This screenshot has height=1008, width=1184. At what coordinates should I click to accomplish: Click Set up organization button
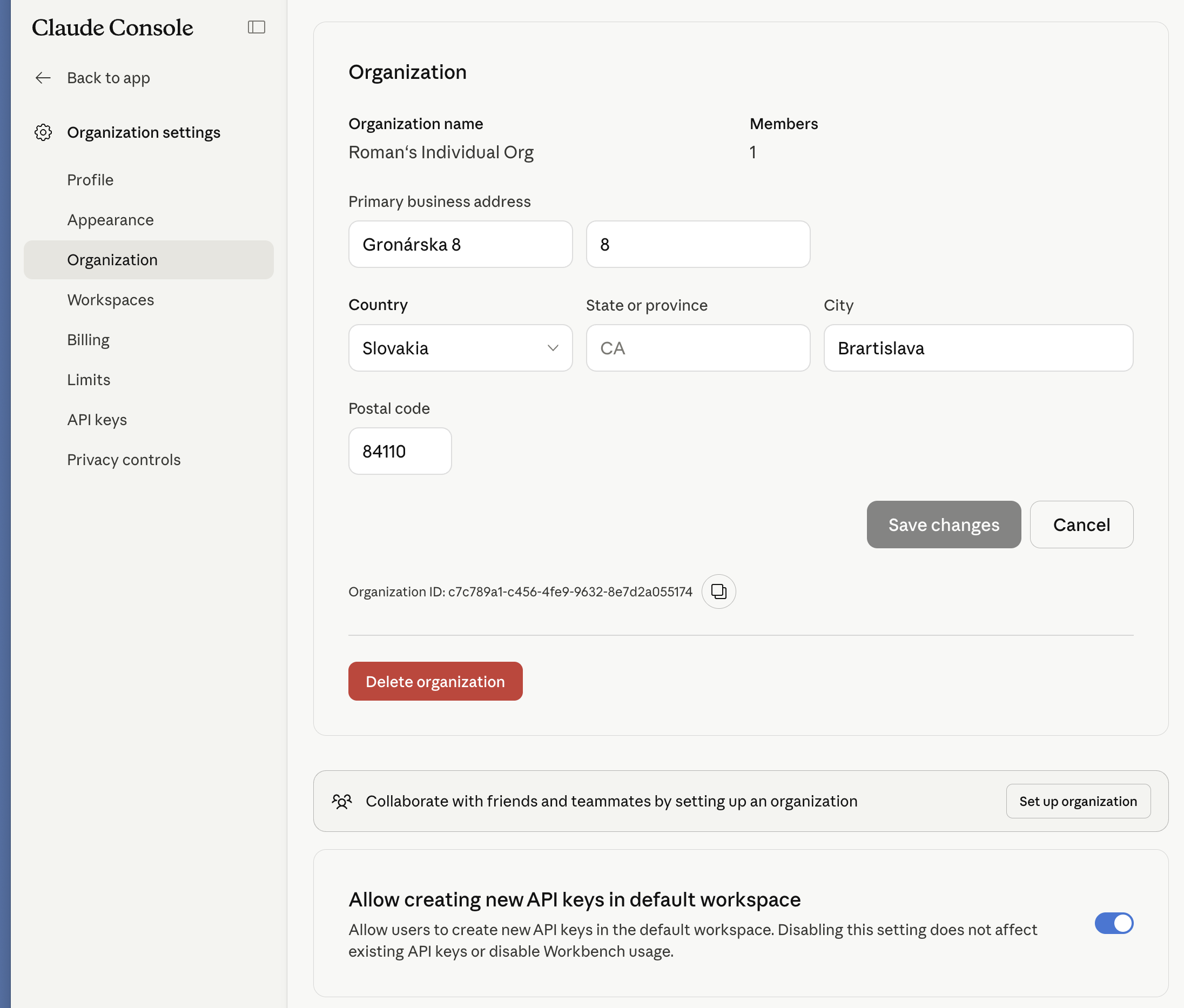(x=1078, y=801)
